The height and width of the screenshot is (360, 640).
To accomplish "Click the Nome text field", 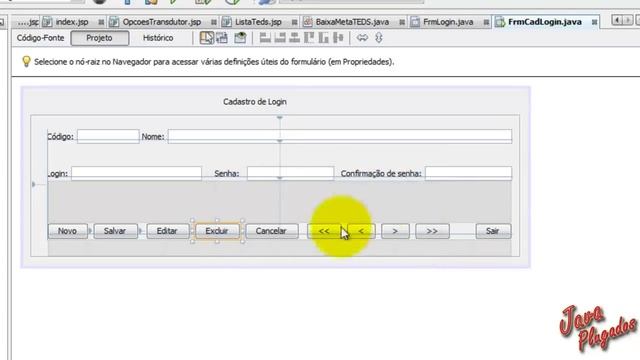I will (x=340, y=136).
